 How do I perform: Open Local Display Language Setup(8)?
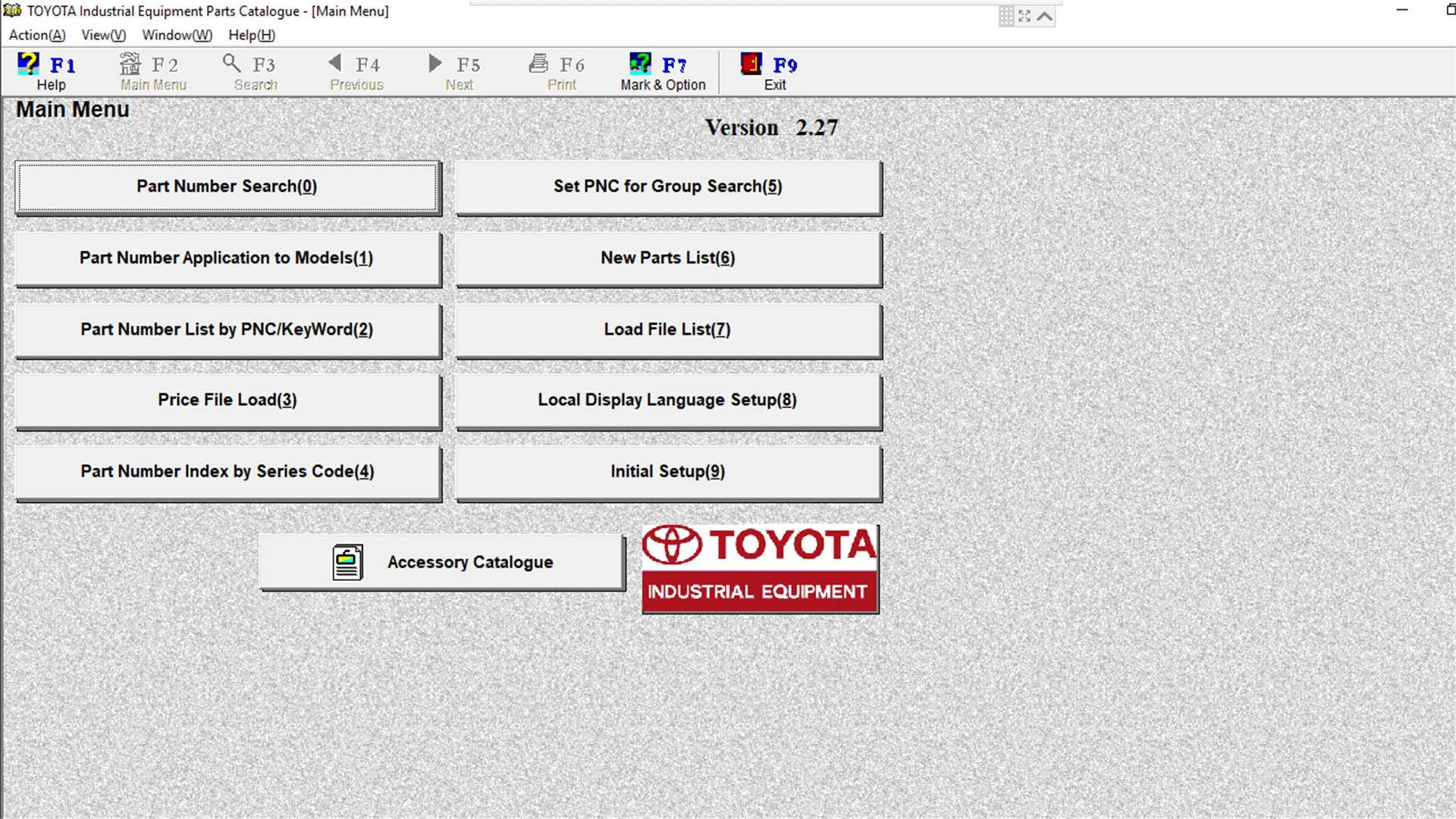[668, 401]
